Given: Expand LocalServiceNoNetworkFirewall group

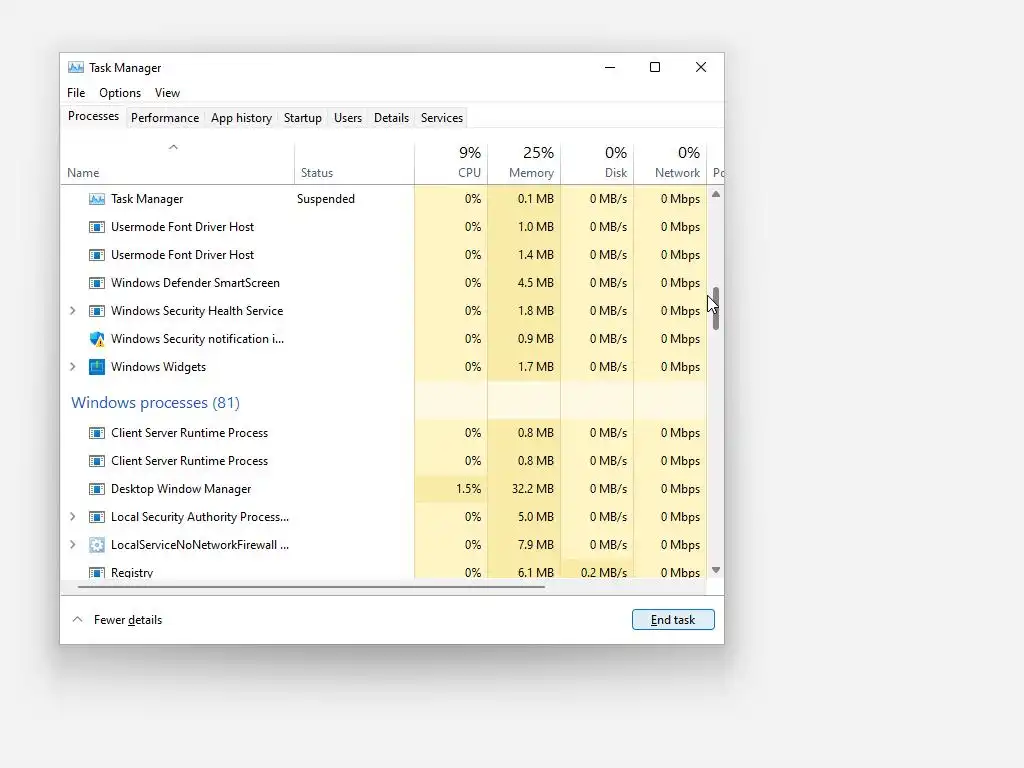Looking at the screenshot, I should pos(72,545).
